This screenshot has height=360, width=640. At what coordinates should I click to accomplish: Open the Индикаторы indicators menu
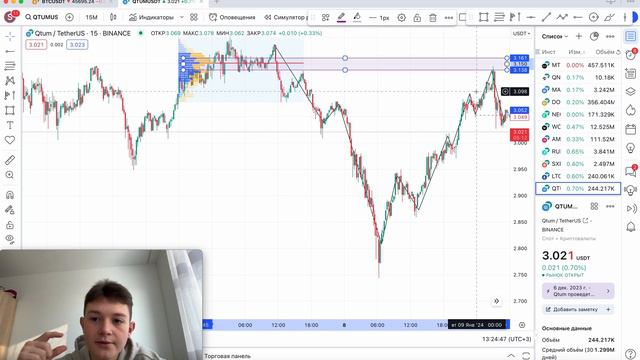[x=151, y=17]
